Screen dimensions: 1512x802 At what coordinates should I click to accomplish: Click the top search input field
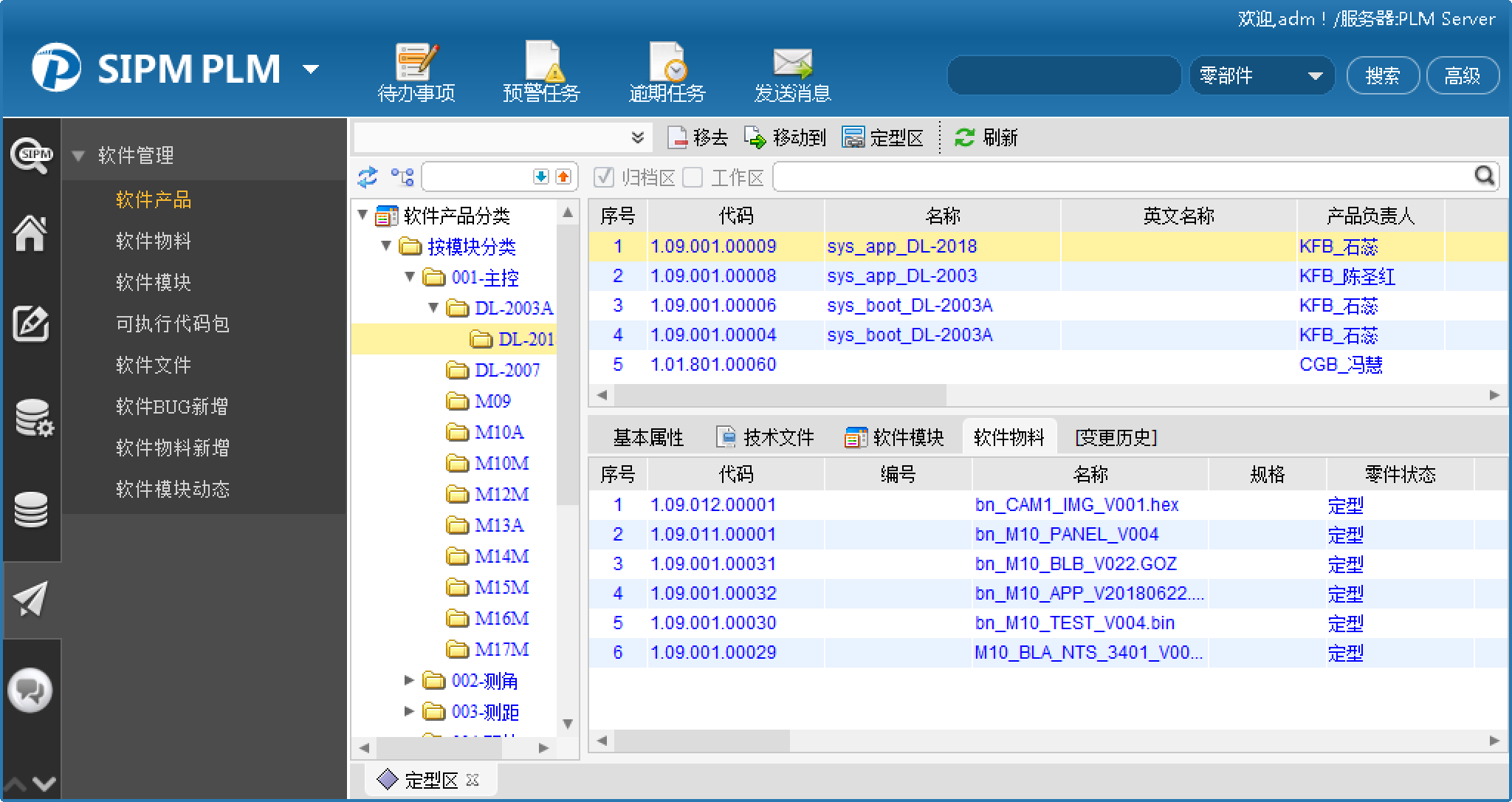click(1064, 75)
